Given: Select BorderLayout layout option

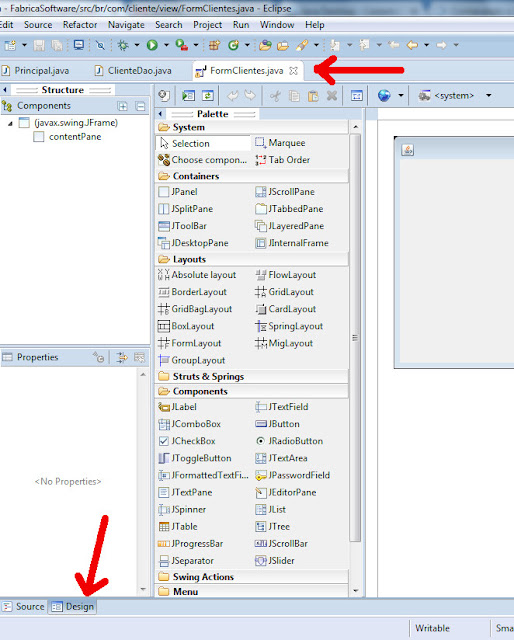Looking at the screenshot, I should tap(192, 292).
